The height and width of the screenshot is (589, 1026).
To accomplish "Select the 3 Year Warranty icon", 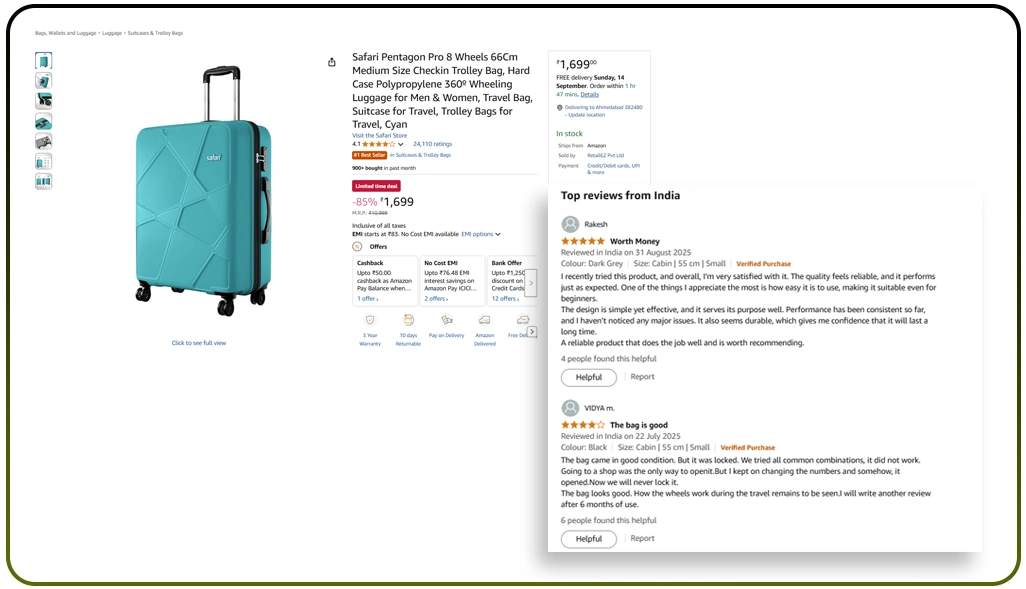I will click(x=370, y=322).
